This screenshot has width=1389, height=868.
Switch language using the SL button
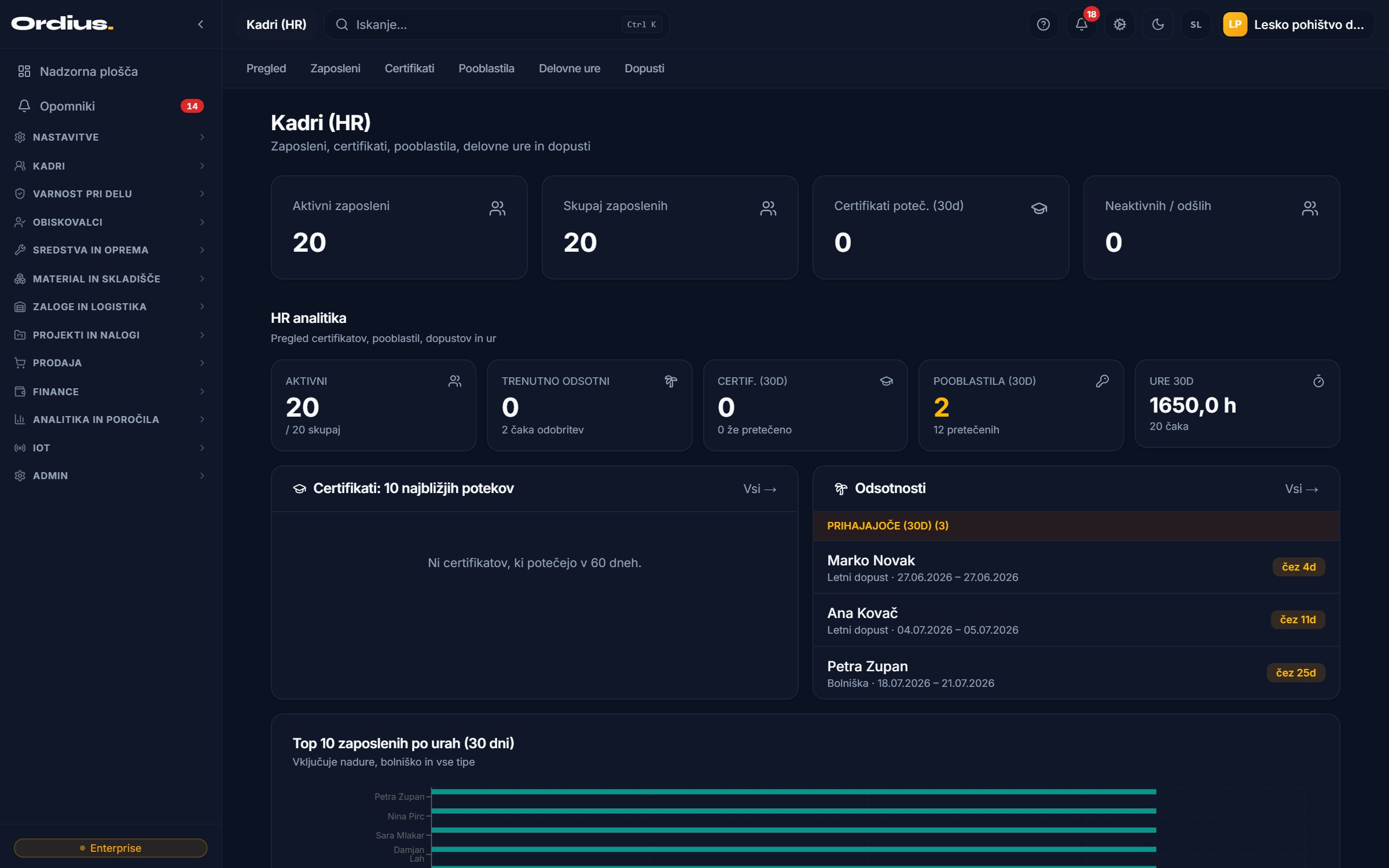pos(1196,24)
